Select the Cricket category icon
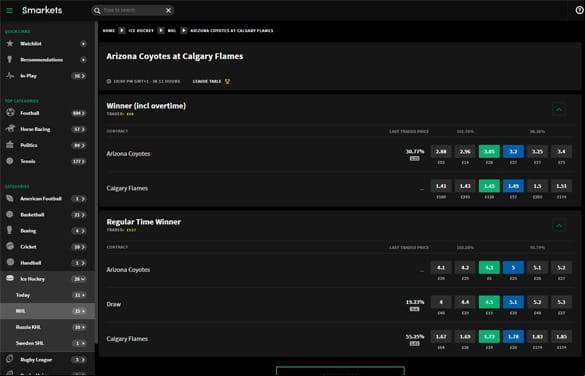 [x=10, y=246]
